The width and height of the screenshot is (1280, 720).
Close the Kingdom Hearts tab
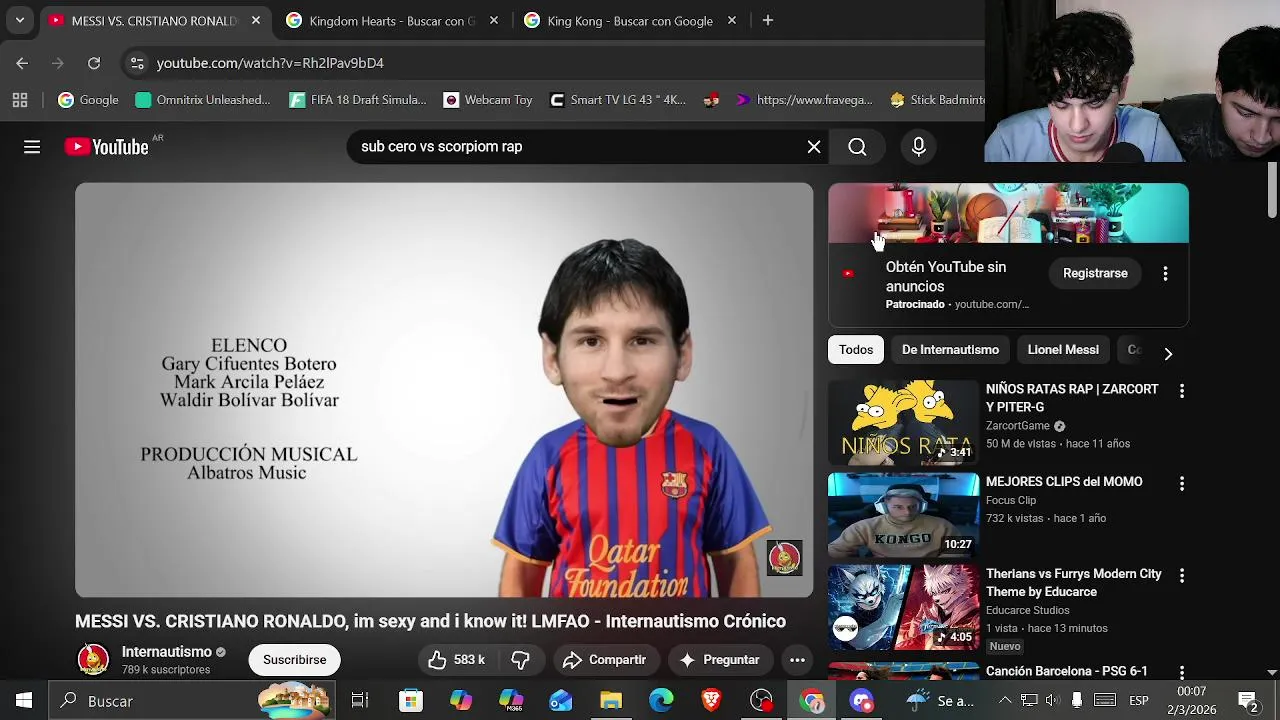(494, 20)
